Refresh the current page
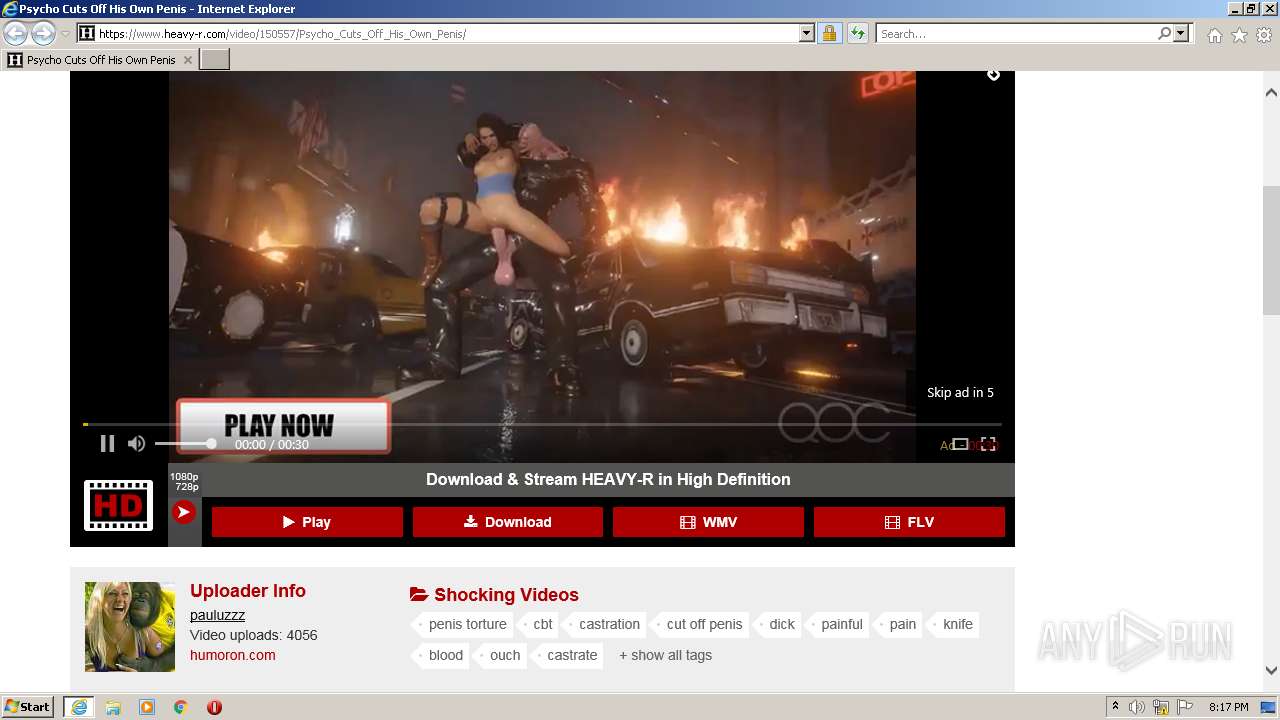Screen dimensions: 1280x720 pyautogui.click(x=857, y=34)
